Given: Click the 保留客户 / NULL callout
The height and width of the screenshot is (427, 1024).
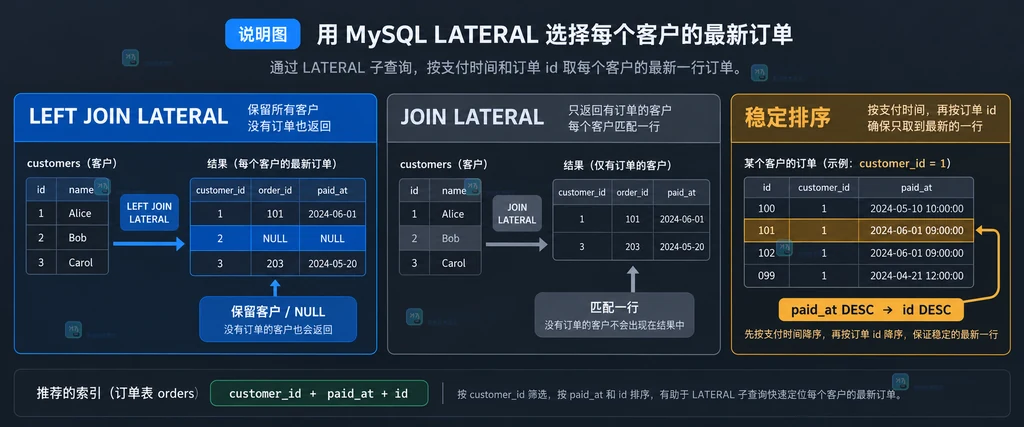Looking at the screenshot, I should click(278, 319).
